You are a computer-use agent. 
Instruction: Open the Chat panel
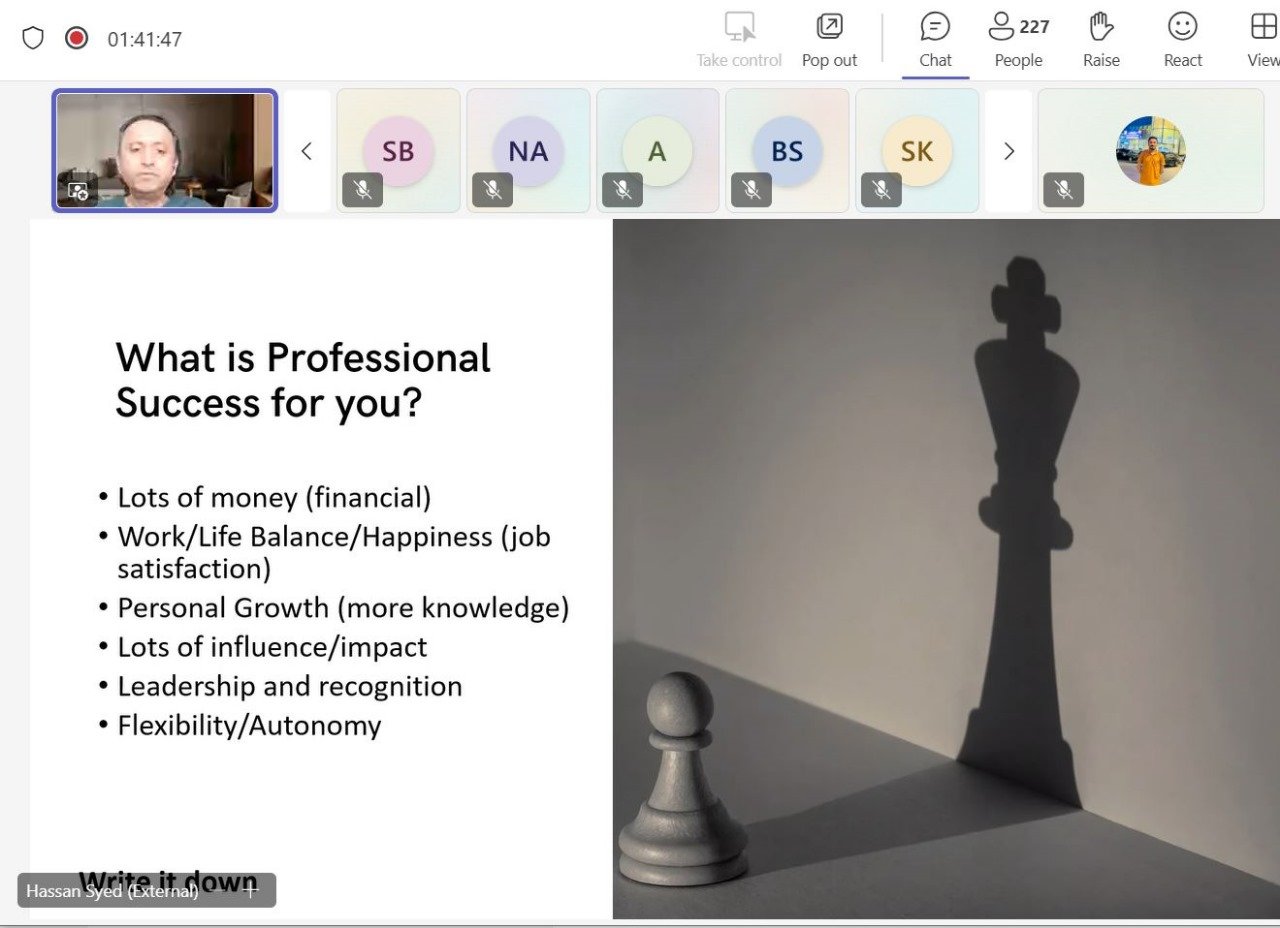[x=935, y=40]
